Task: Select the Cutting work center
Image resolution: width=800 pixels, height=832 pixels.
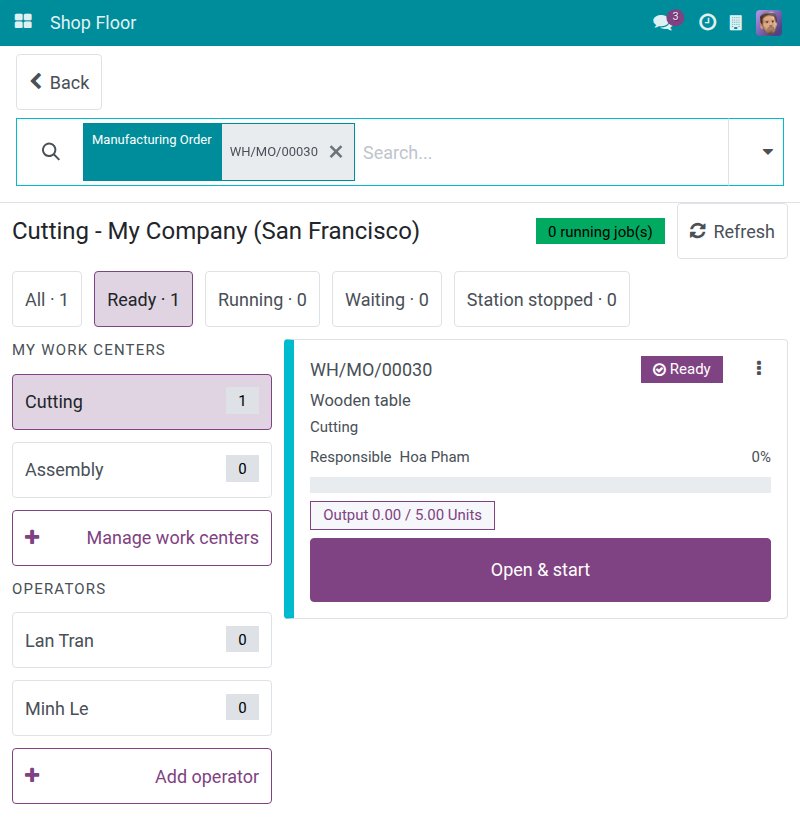Action: tap(142, 402)
